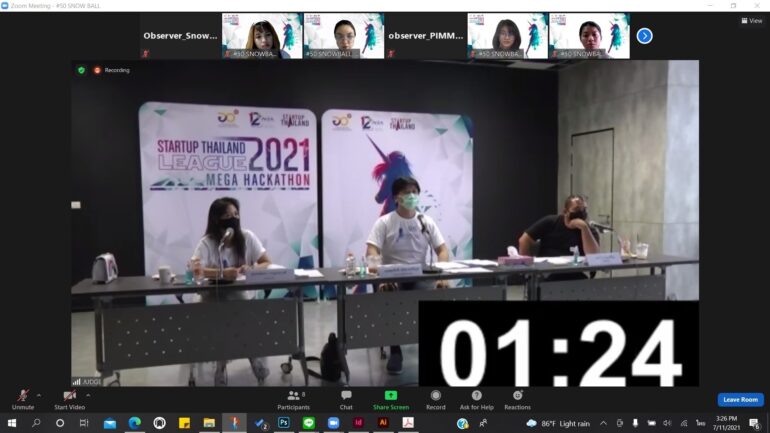The image size is (770, 433).
Task: Click the Zoom icon in the taskbar
Action: click(333, 423)
